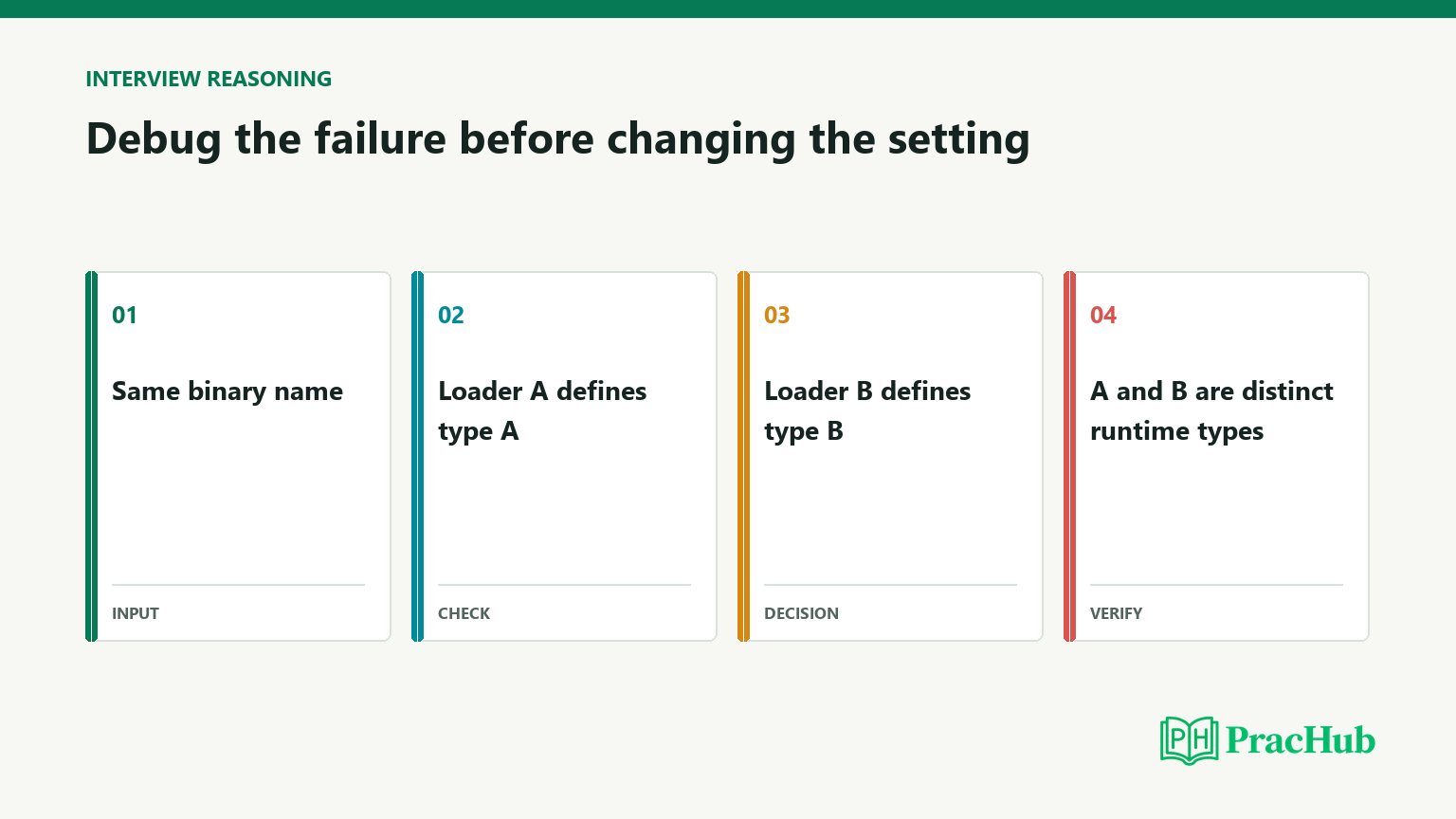Click the 'Debug the failure' slide title
Screen dimensions: 1456x819
557,139
